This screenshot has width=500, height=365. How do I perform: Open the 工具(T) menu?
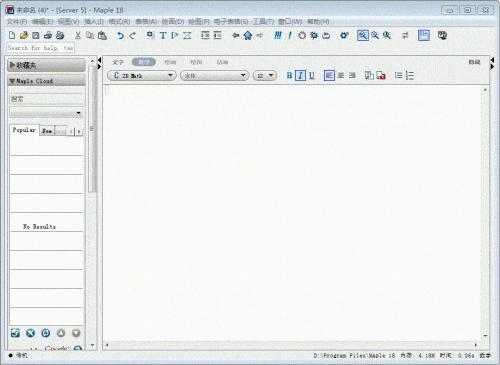click(x=263, y=22)
